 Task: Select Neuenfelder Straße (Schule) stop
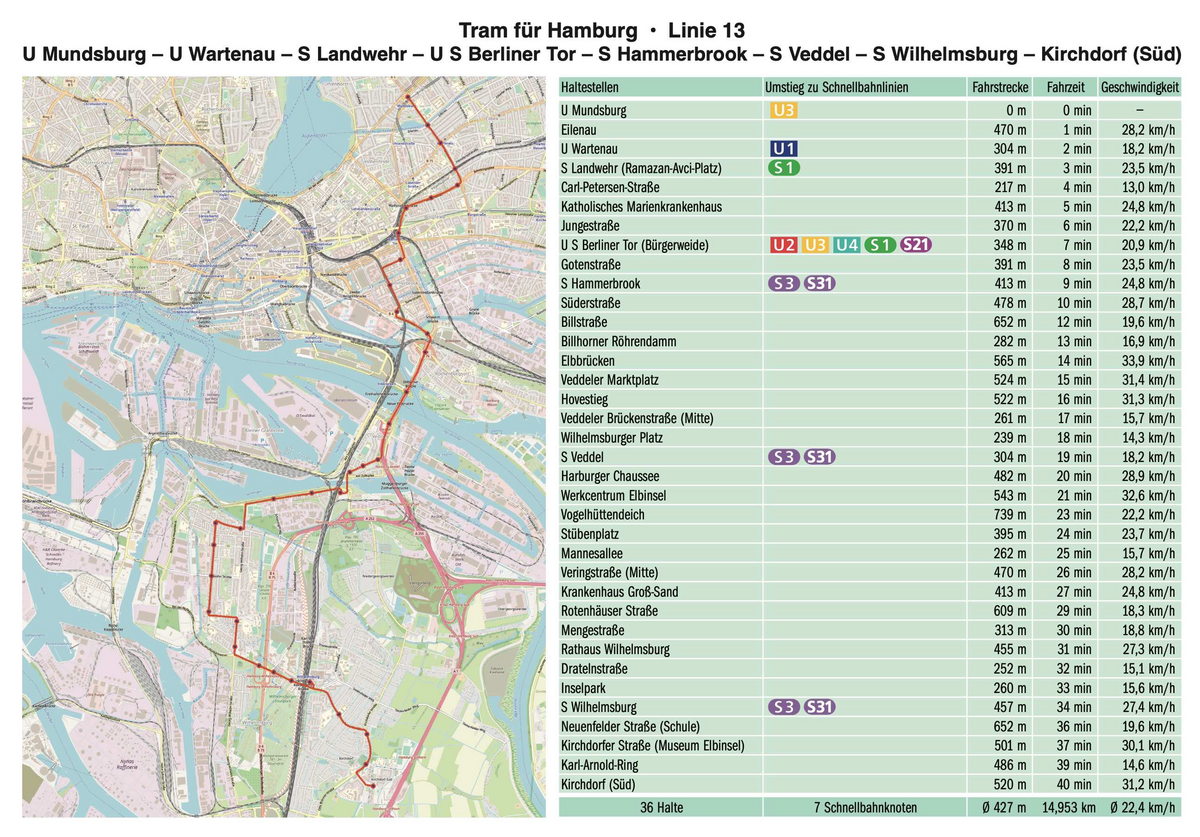click(x=629, y=726)
